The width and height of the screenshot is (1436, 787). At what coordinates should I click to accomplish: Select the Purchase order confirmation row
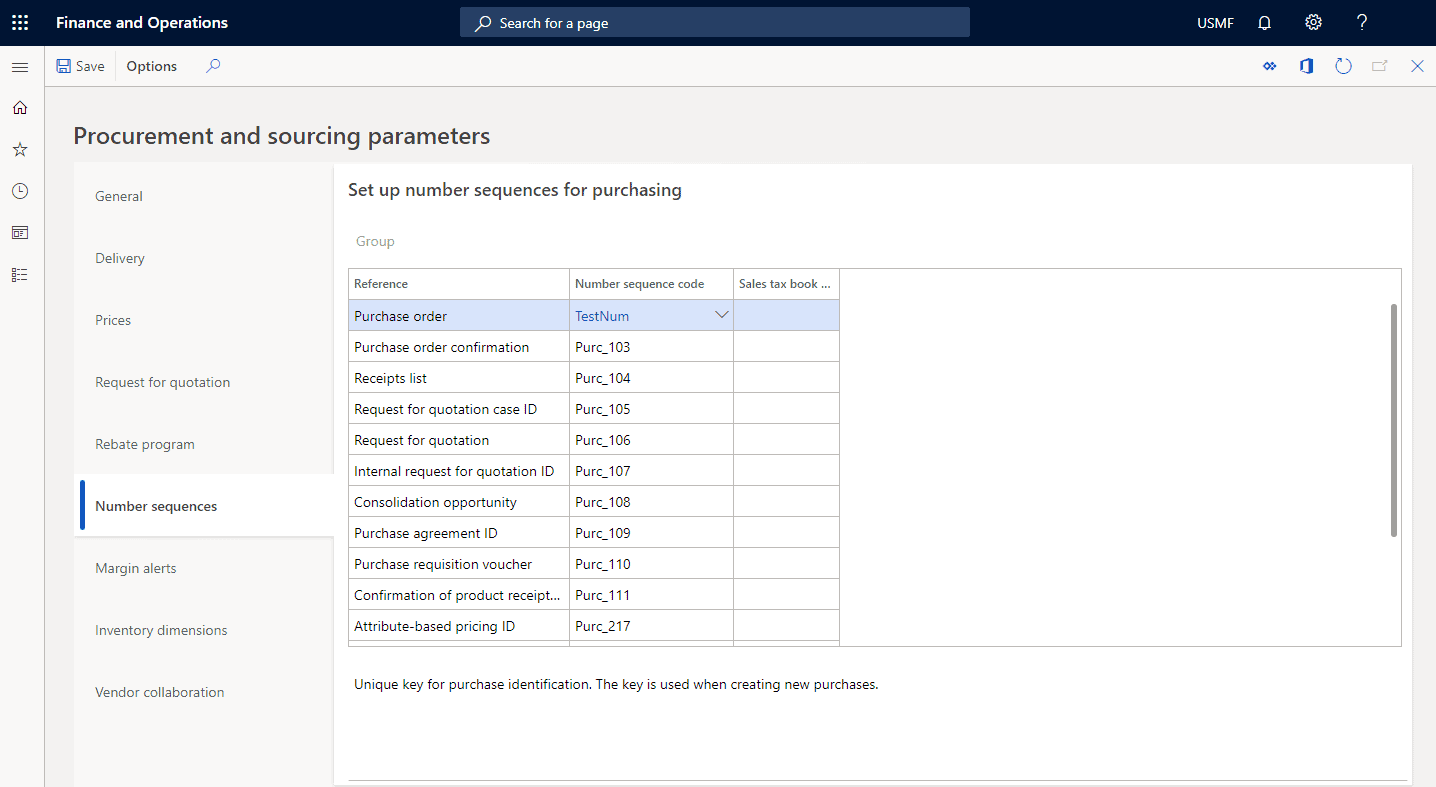459,347
